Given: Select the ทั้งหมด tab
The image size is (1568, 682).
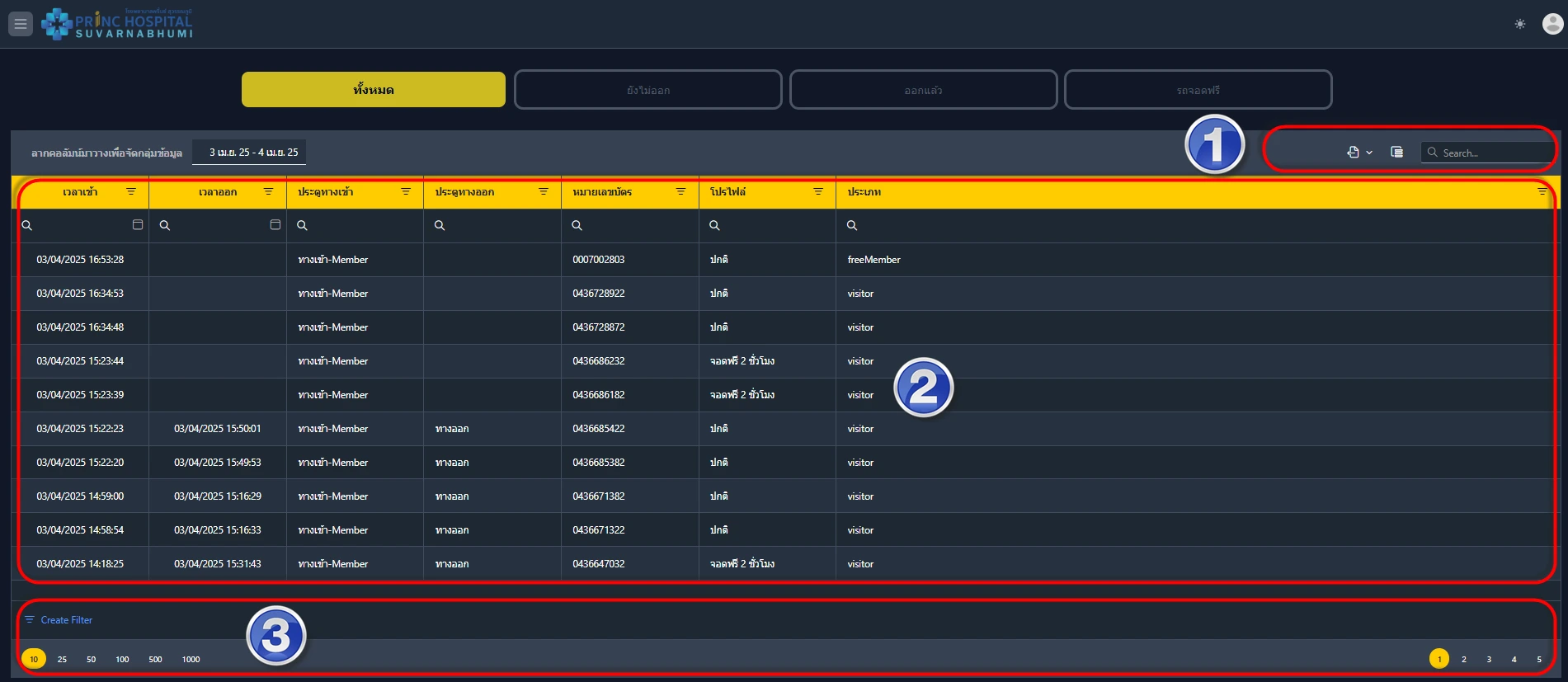Looking at the screenshot, I should (373, 90).
